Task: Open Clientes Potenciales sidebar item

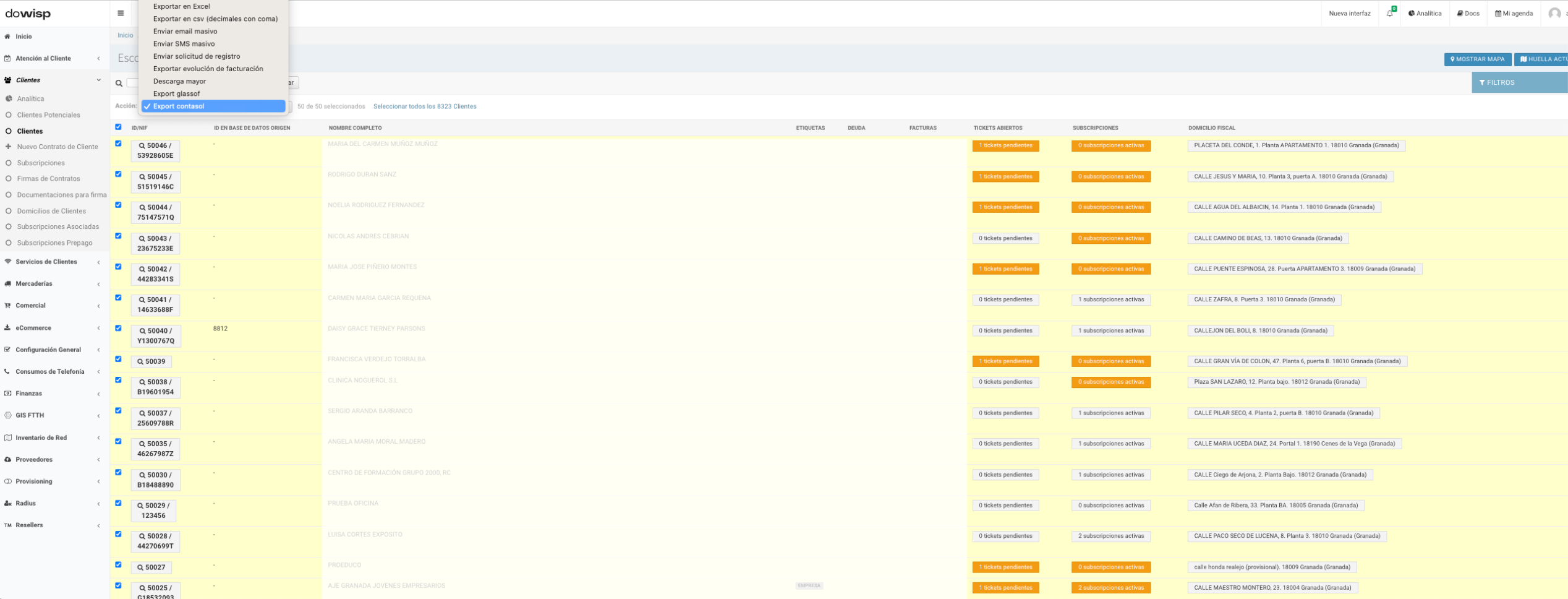Action: [x=48, y=114]
